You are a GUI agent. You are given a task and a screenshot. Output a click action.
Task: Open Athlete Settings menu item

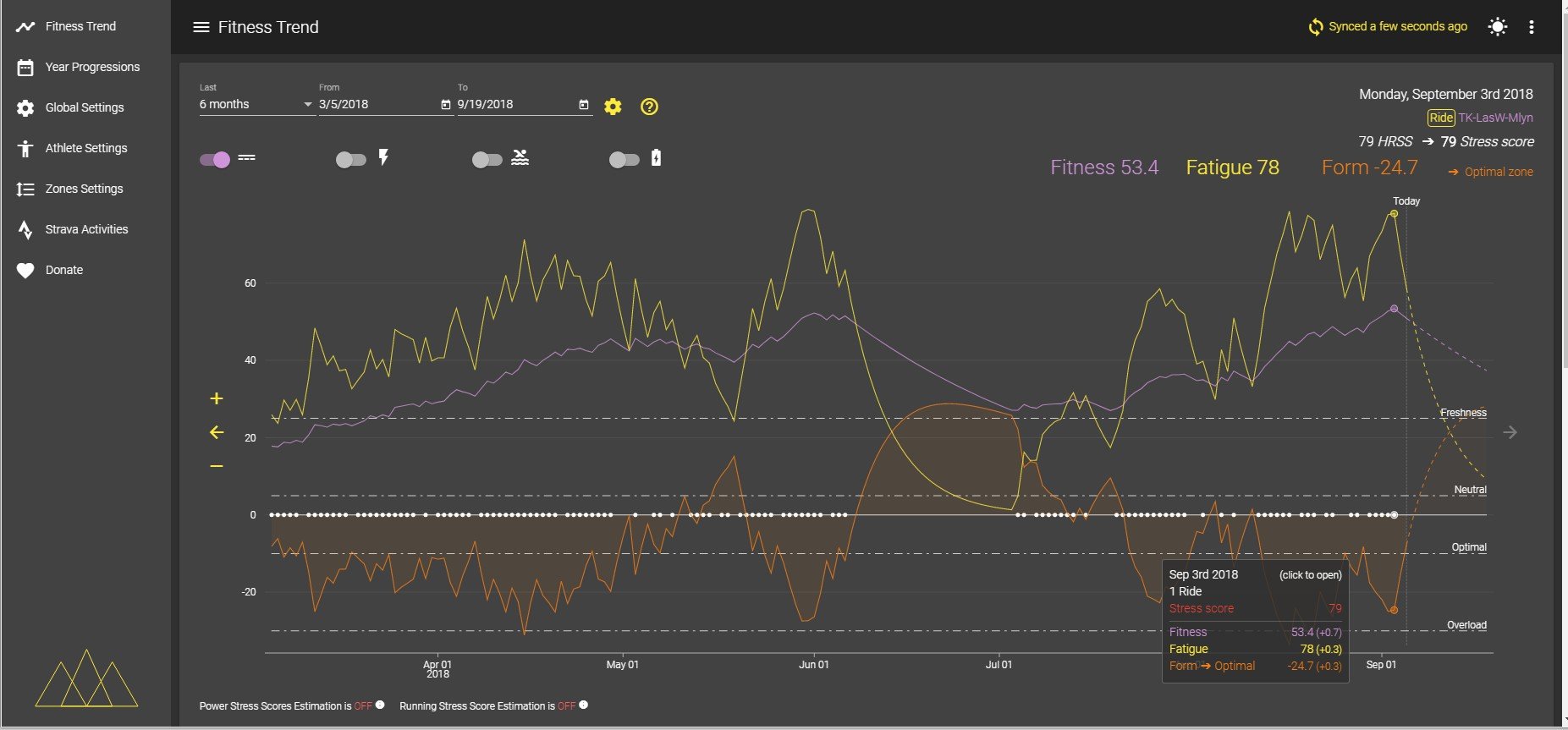[x=85, y=149]
